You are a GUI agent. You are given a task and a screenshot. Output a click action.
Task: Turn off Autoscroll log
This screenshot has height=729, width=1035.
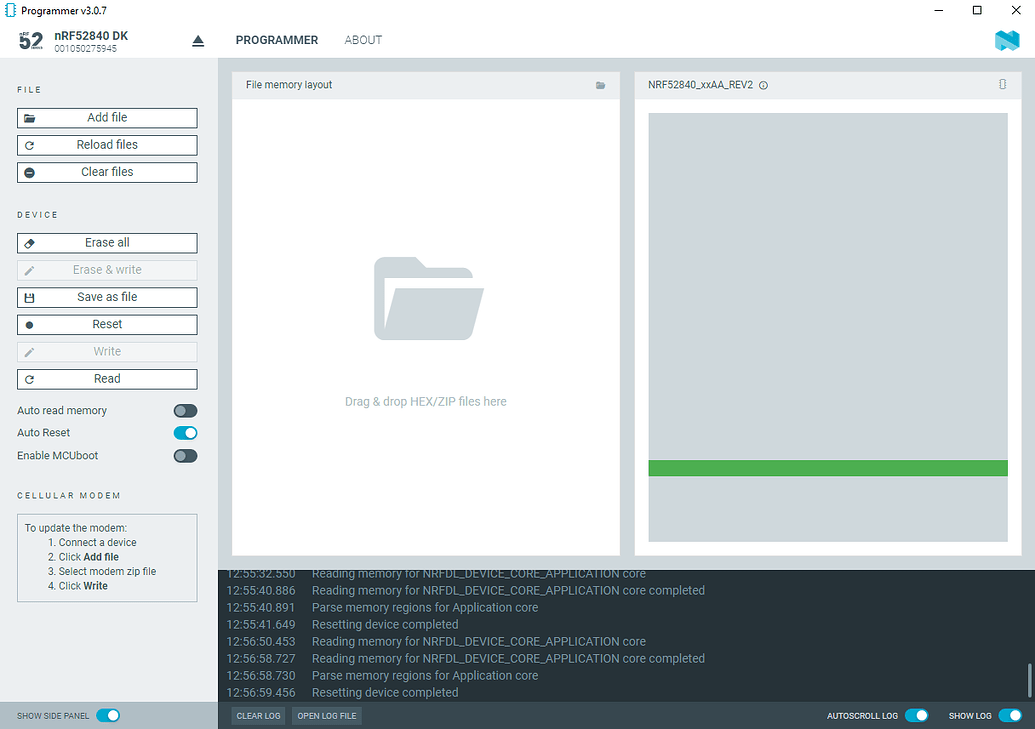click(916, 715)
